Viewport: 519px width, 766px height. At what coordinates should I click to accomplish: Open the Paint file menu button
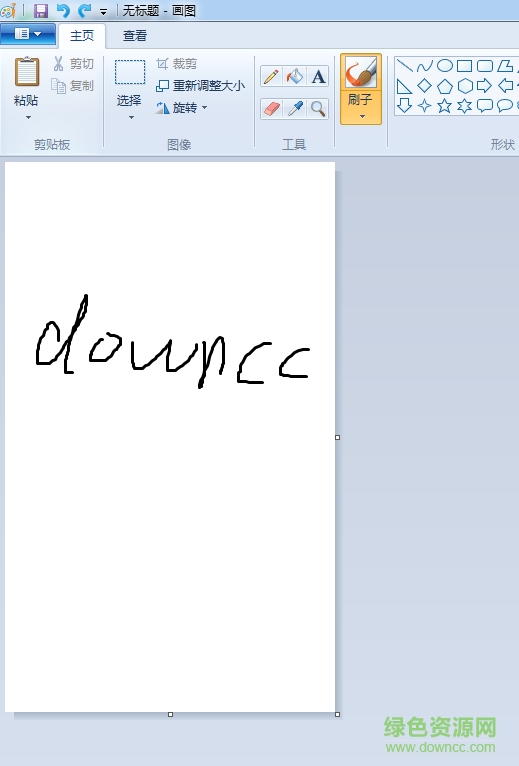[28, 34]
